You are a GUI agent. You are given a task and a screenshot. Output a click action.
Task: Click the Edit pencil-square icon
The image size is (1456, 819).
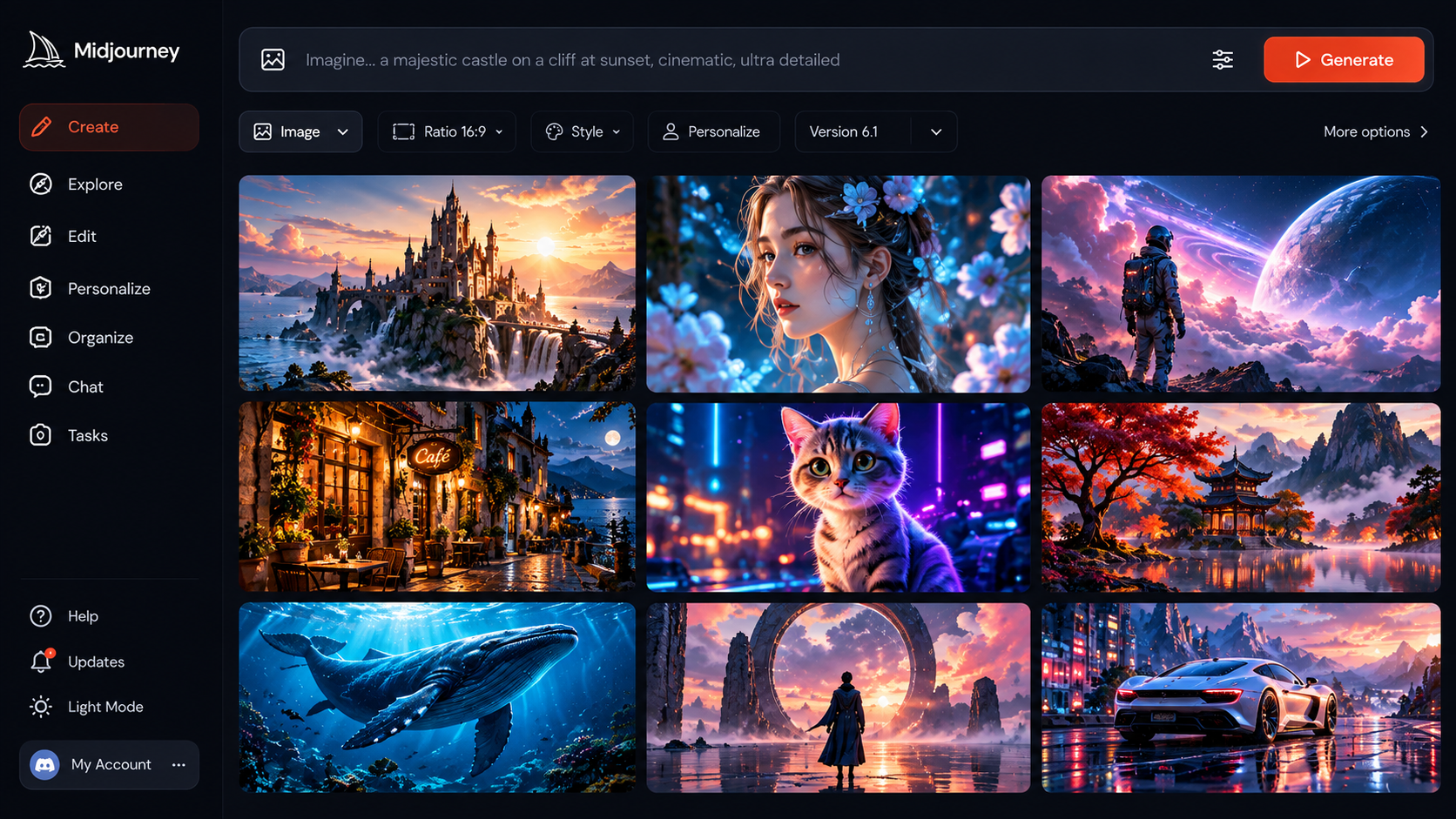pos(41,236)
